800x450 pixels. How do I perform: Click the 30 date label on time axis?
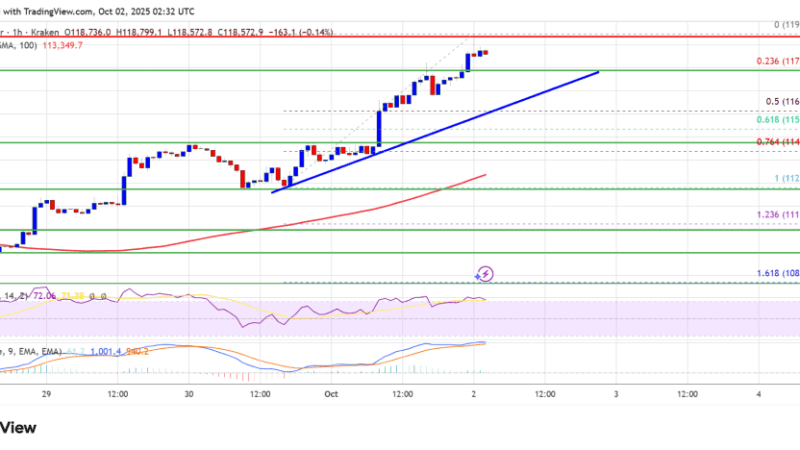point(187,395)
